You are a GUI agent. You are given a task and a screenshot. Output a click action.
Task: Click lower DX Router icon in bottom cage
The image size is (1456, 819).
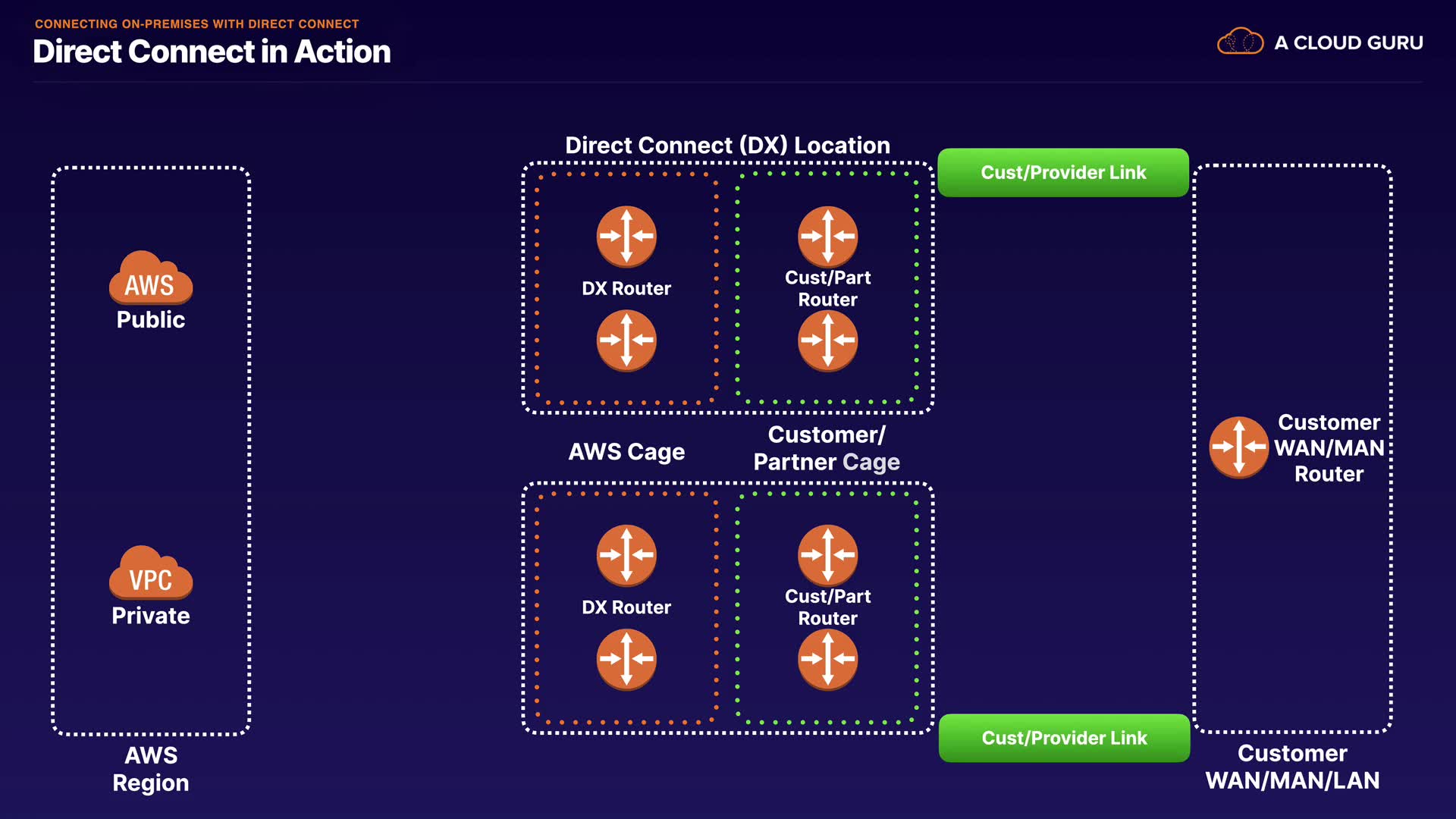pos(626,659)
